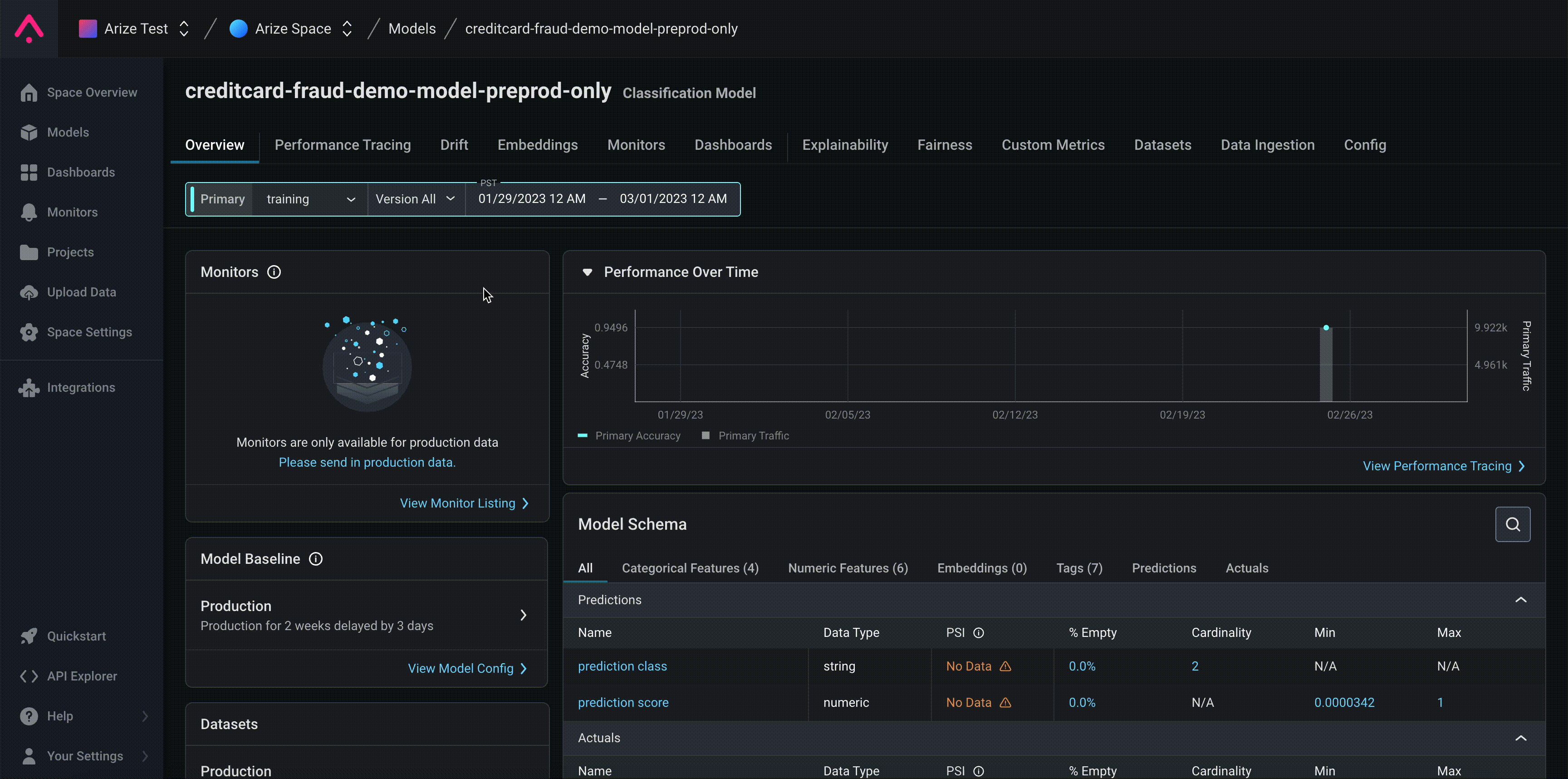Collapse the Performance Over Time panel
Screen dimensions: 1568x779
(x=588, y=272)
